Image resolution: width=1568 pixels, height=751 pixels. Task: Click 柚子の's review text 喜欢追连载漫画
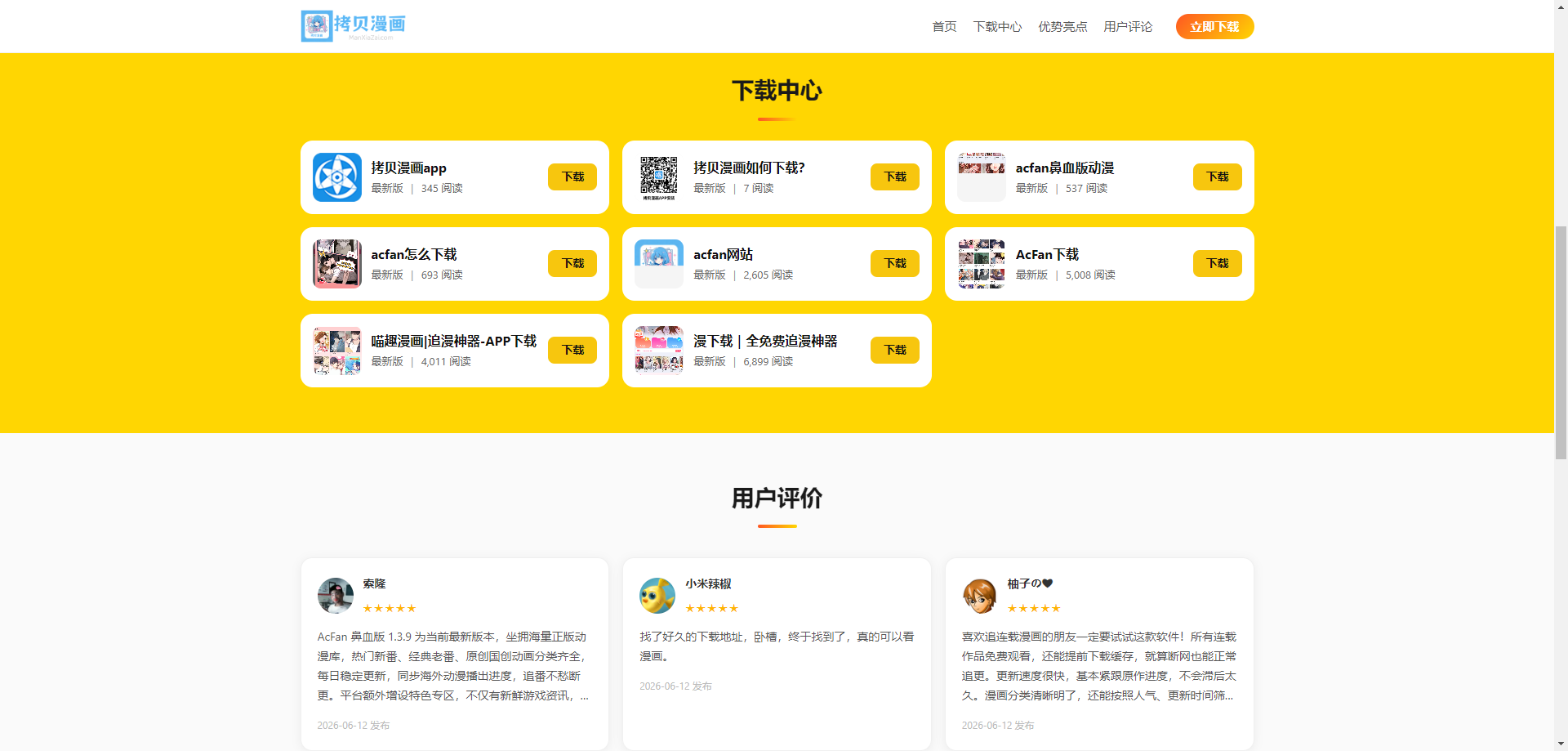(1098, 666)
